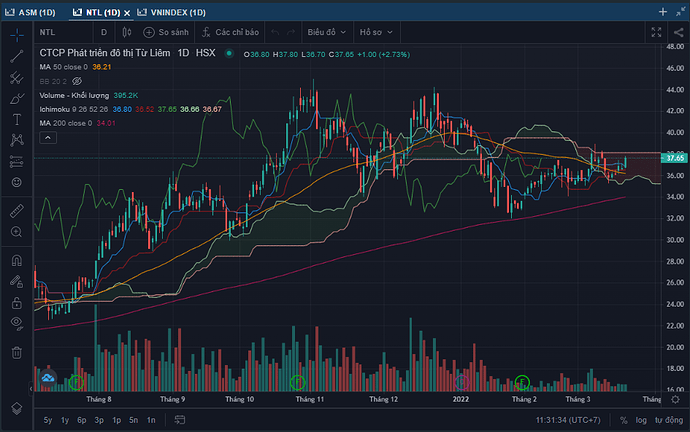Switch to the VNINDEX (1D) tab
This screenshot has height=432, width=690.
tap(173, 11)
